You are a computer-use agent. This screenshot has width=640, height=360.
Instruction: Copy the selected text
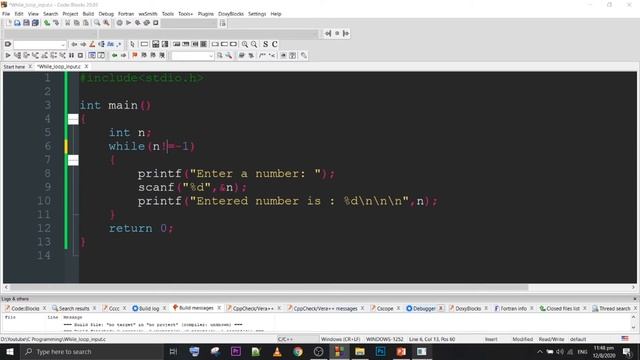point(76,23)
